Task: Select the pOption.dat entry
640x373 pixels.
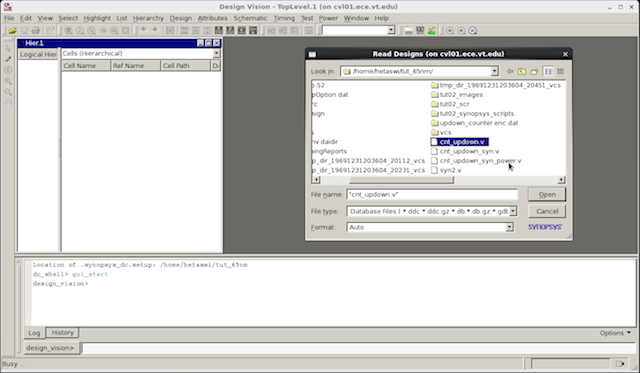Action: coord(330,95)
